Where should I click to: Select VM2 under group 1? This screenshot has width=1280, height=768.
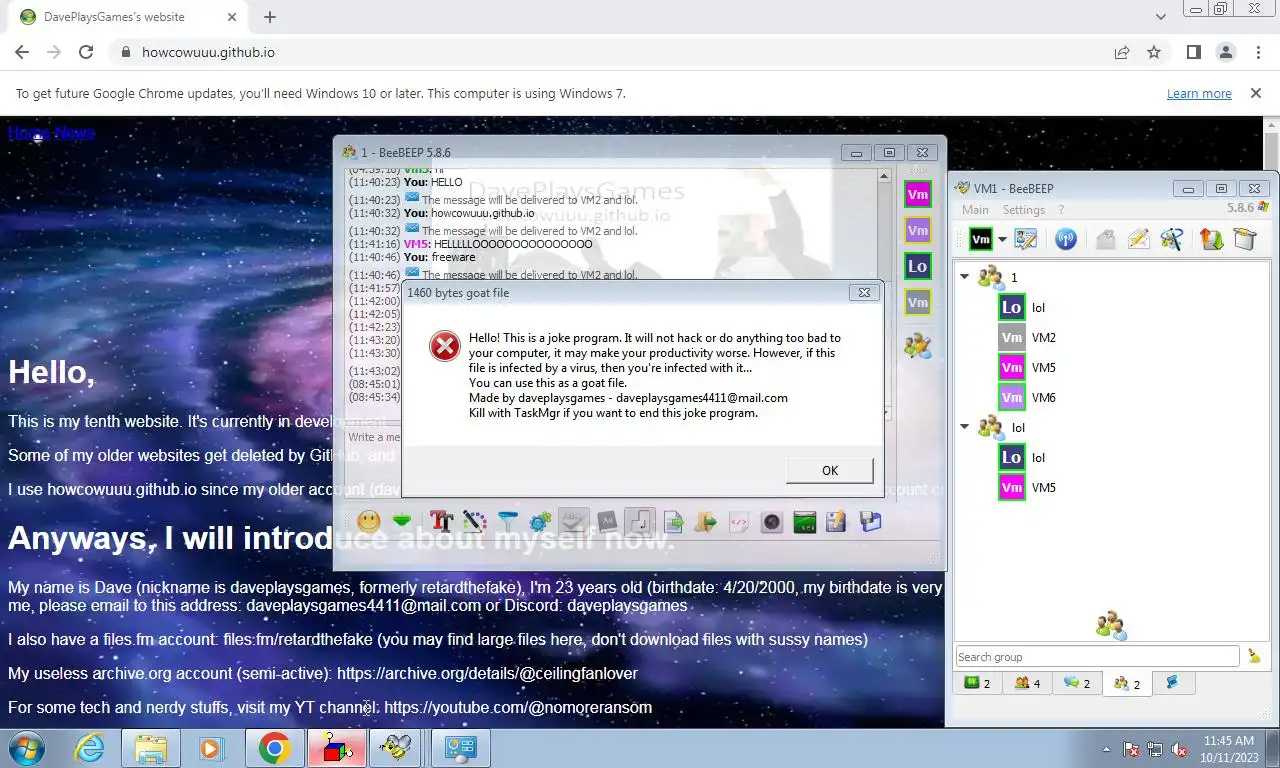[x=1044, y=337]
